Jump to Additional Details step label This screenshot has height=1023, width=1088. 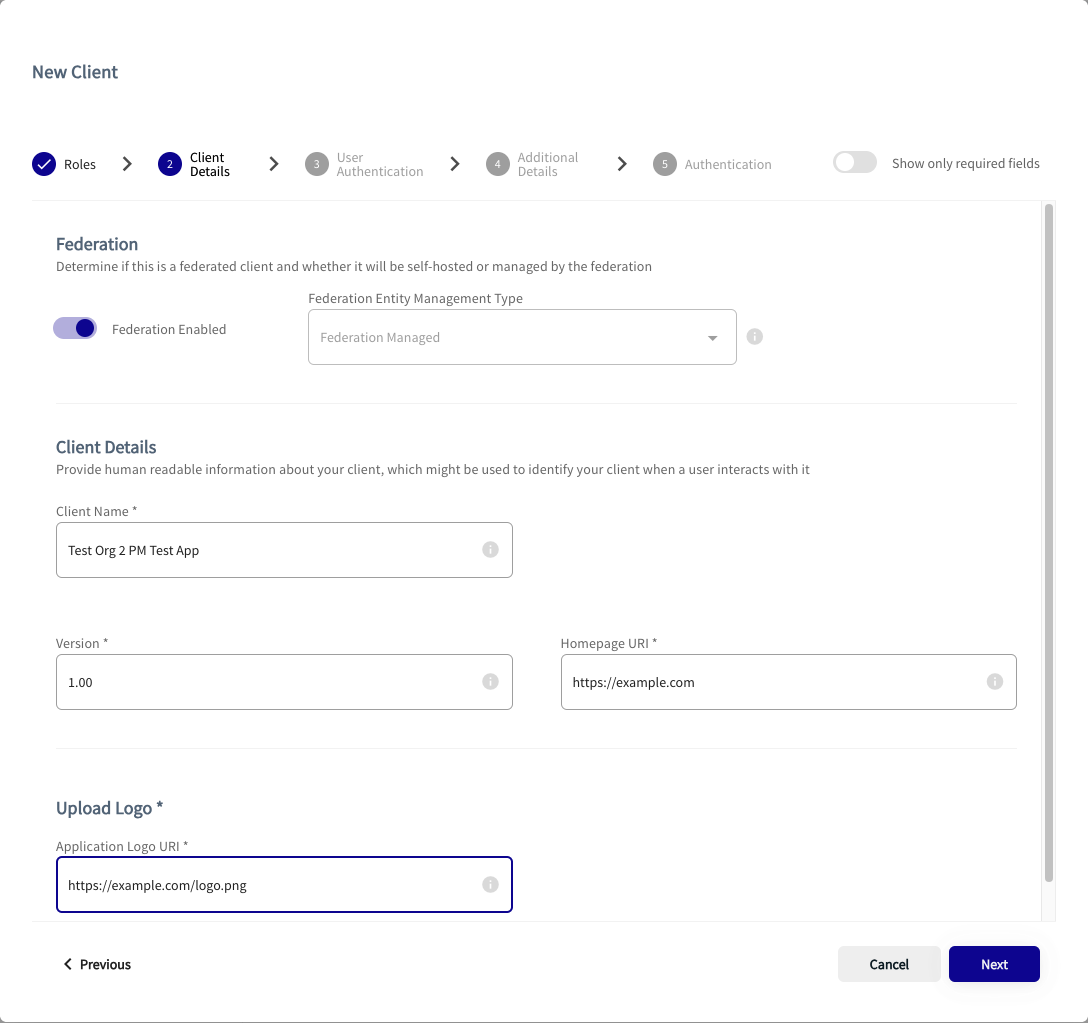tap(547, 164)
